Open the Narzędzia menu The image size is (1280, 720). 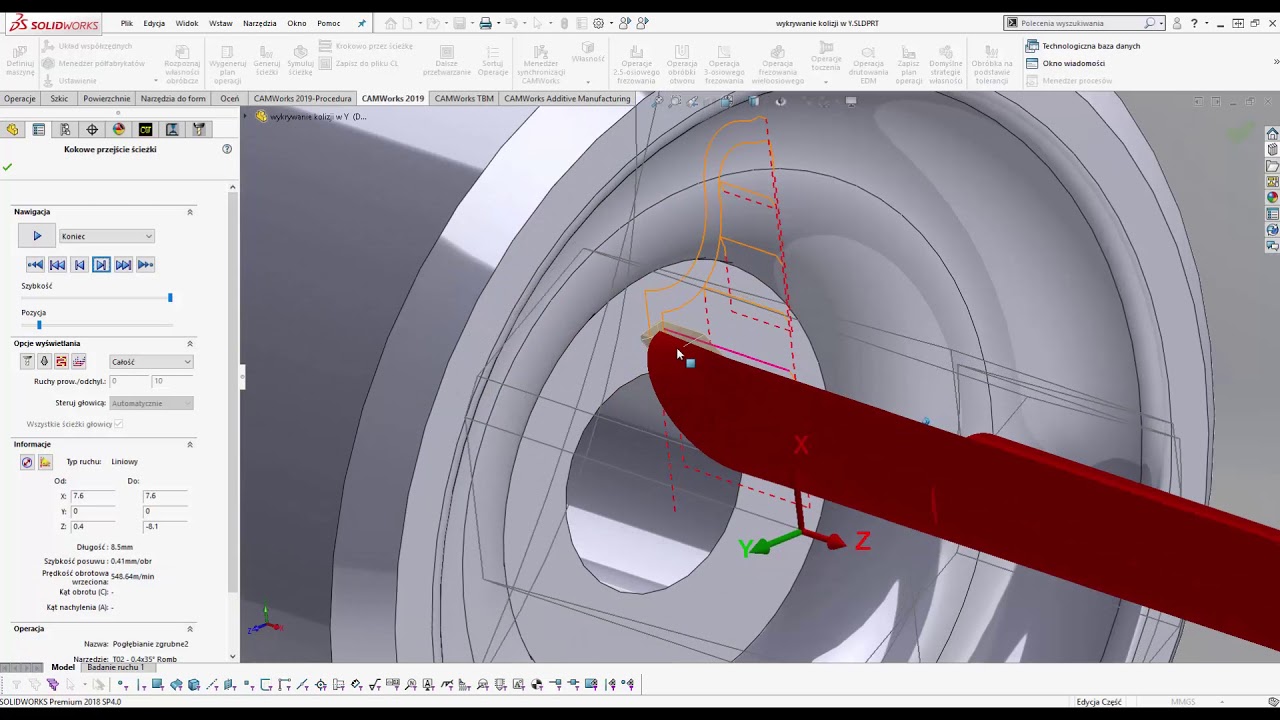(259, 23)
